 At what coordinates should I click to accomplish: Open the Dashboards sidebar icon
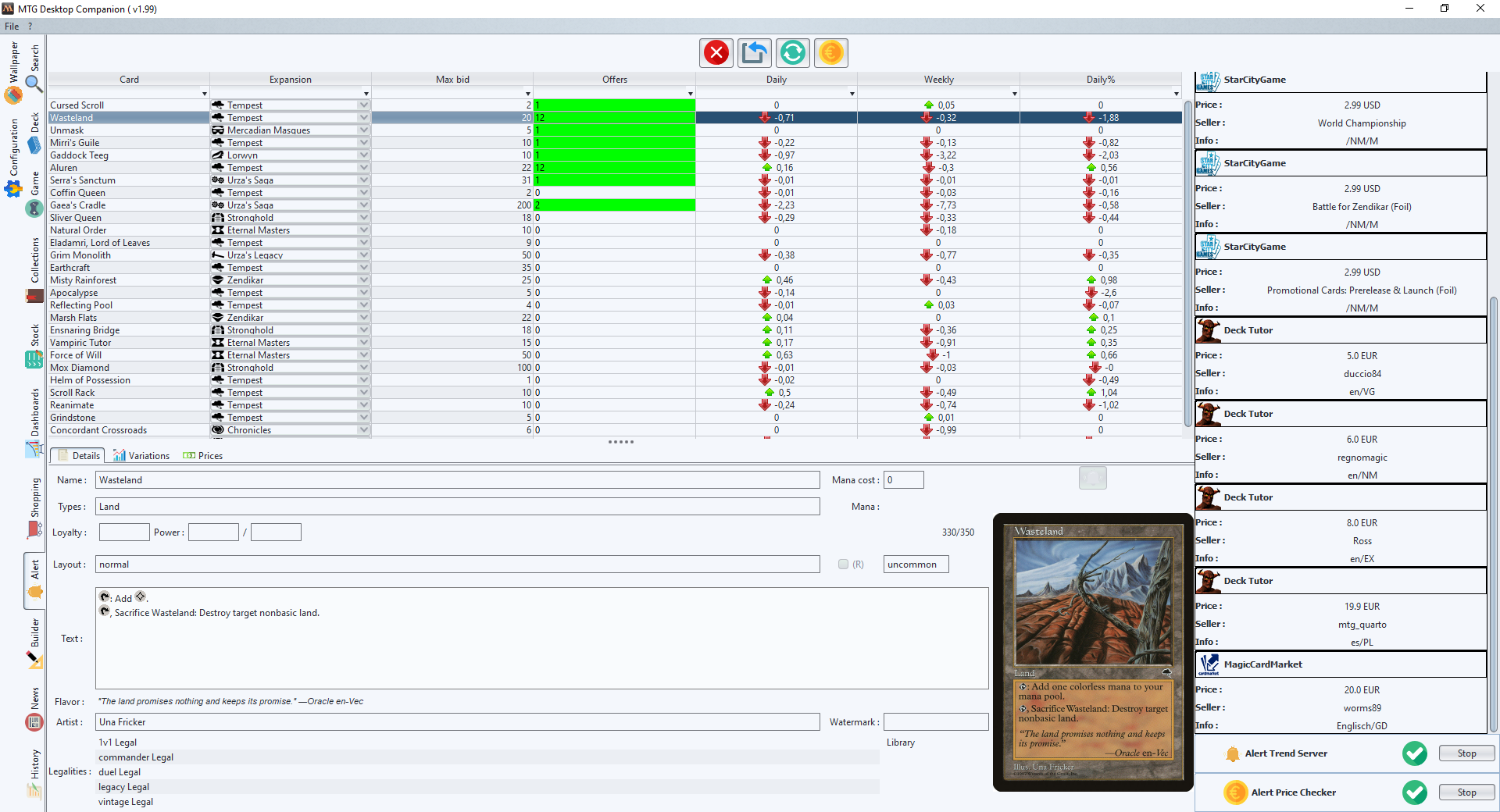click(34, 449)
